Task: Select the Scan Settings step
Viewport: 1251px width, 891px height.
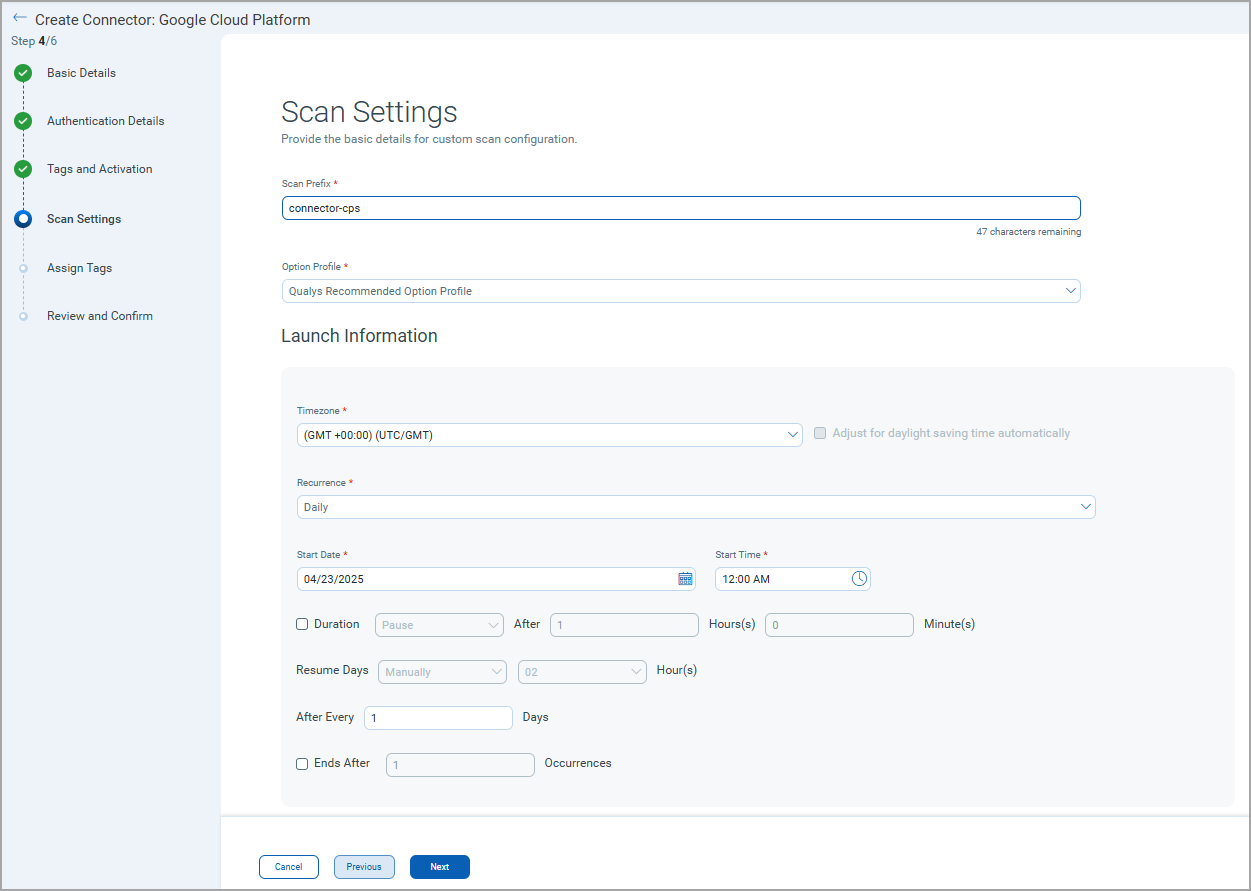Action: [84, 219]
